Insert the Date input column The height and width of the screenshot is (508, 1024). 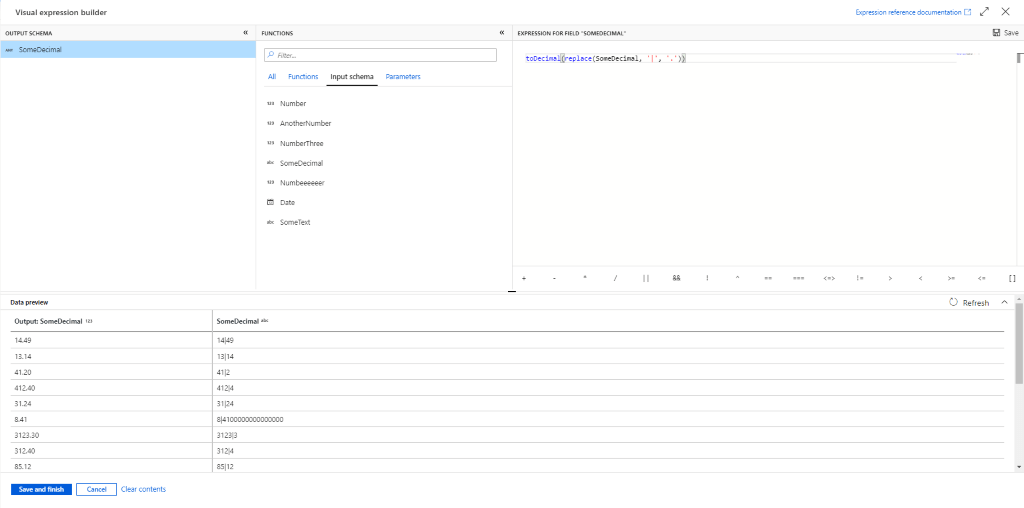tap(287, 202)
